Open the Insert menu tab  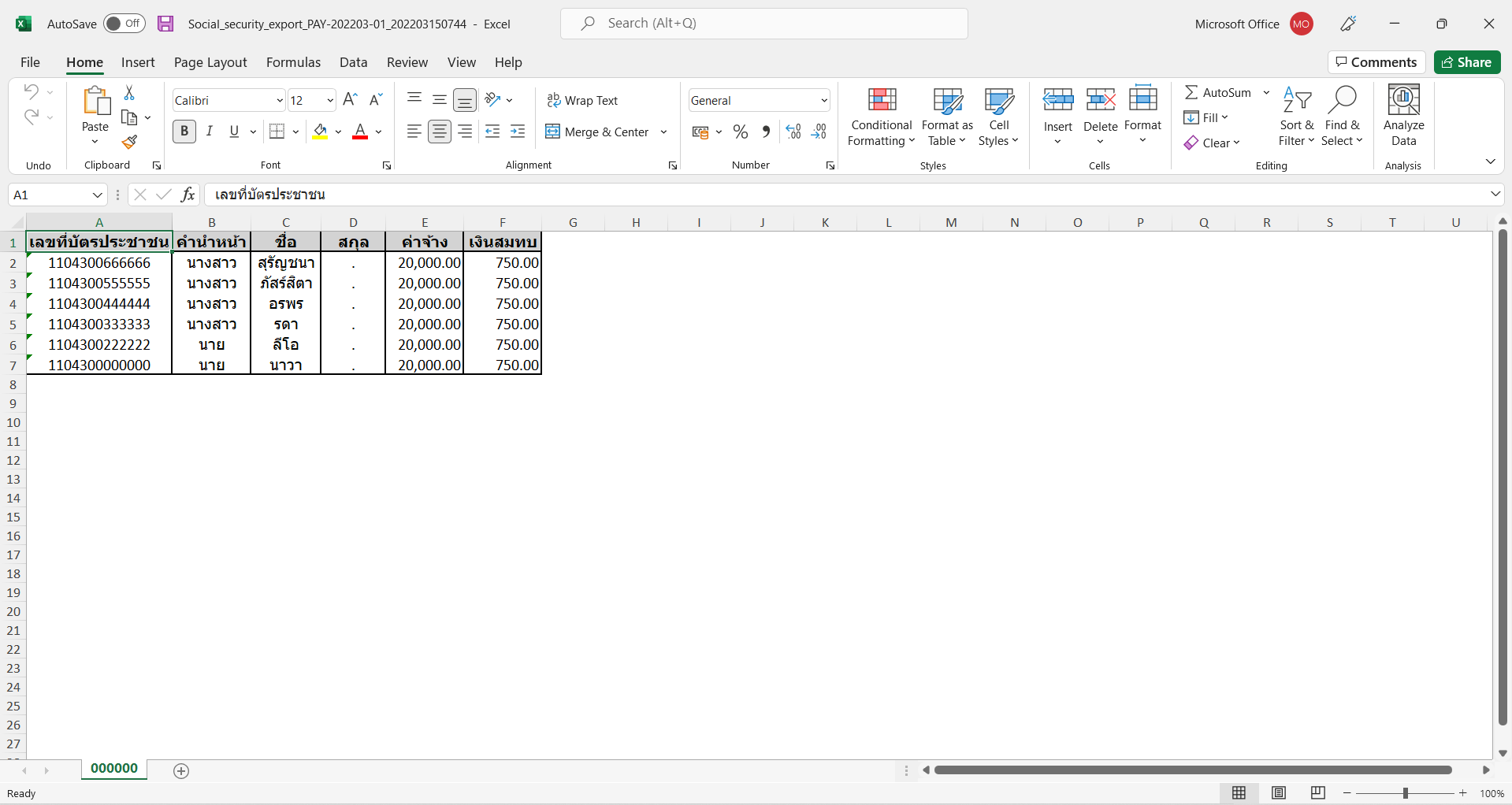(x=138, y=62)
